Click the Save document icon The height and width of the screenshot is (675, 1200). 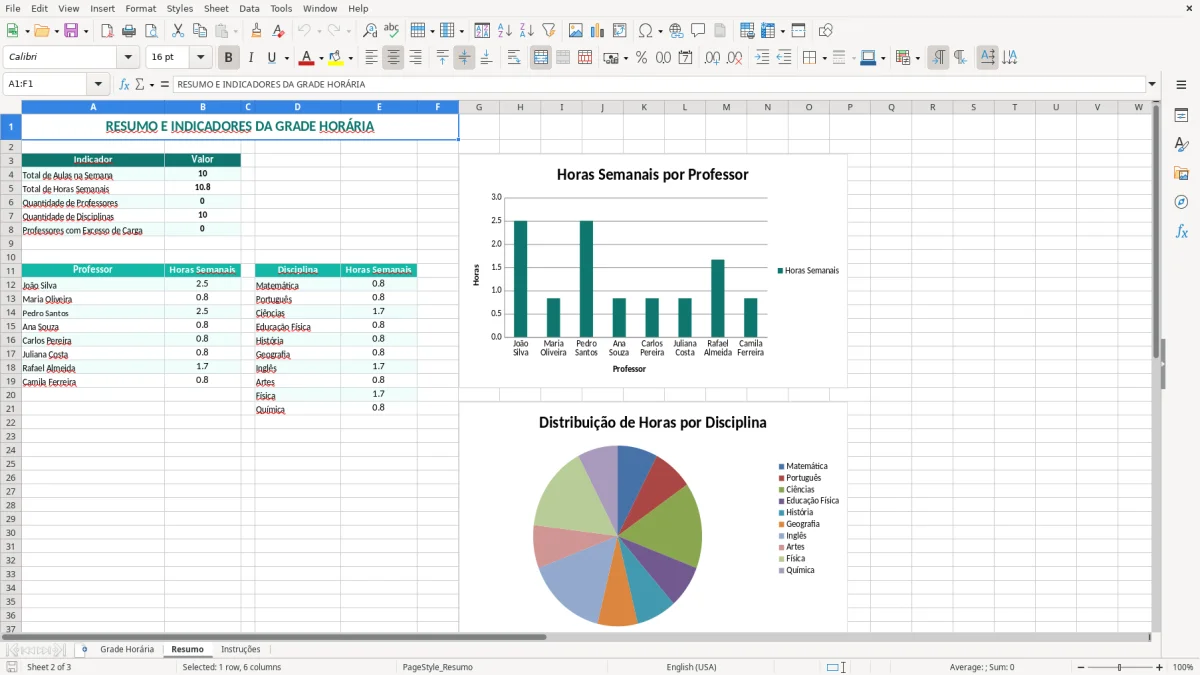click(71, 31)
